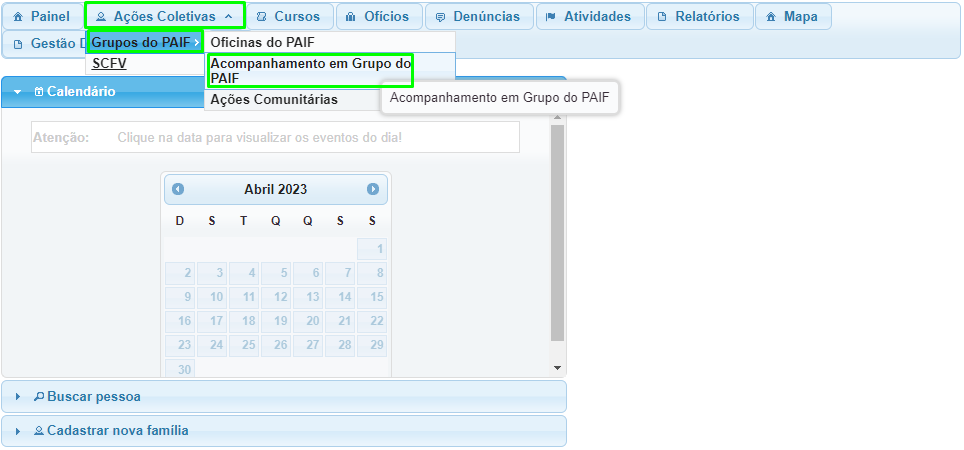Select Acompanhamento em Grupo do PAIF

(310, 70)
